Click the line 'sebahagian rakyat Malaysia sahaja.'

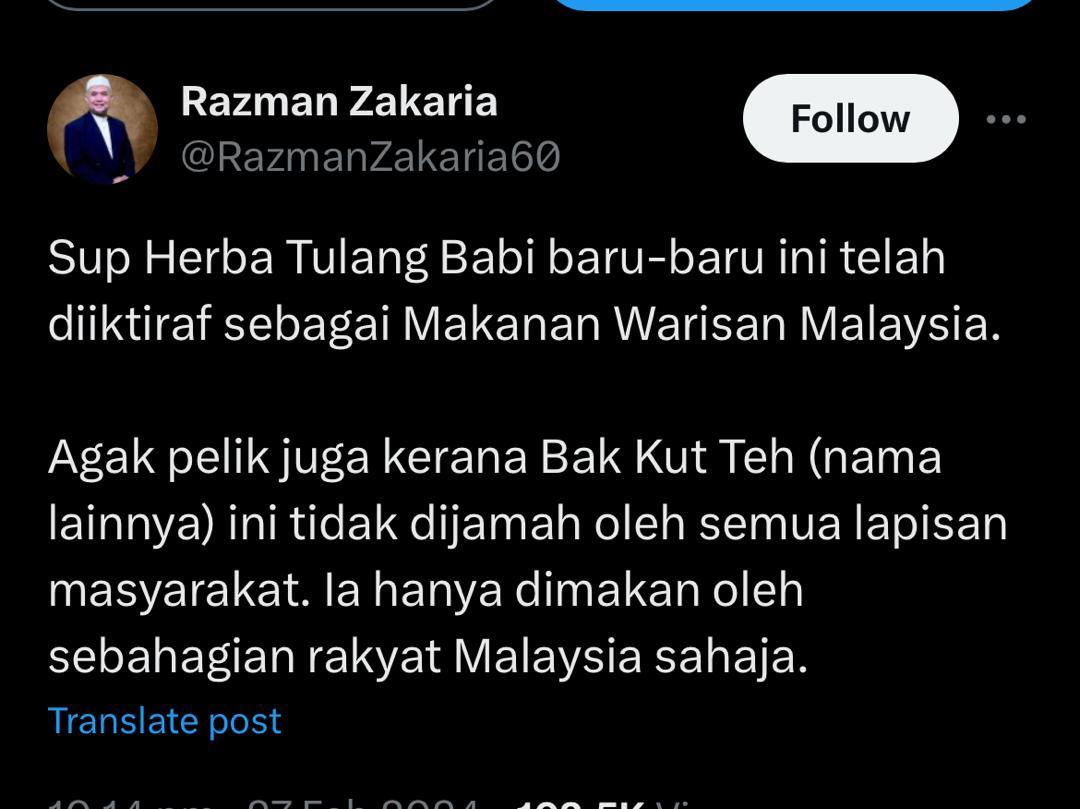pyautogui.click(x=427, y=657)
